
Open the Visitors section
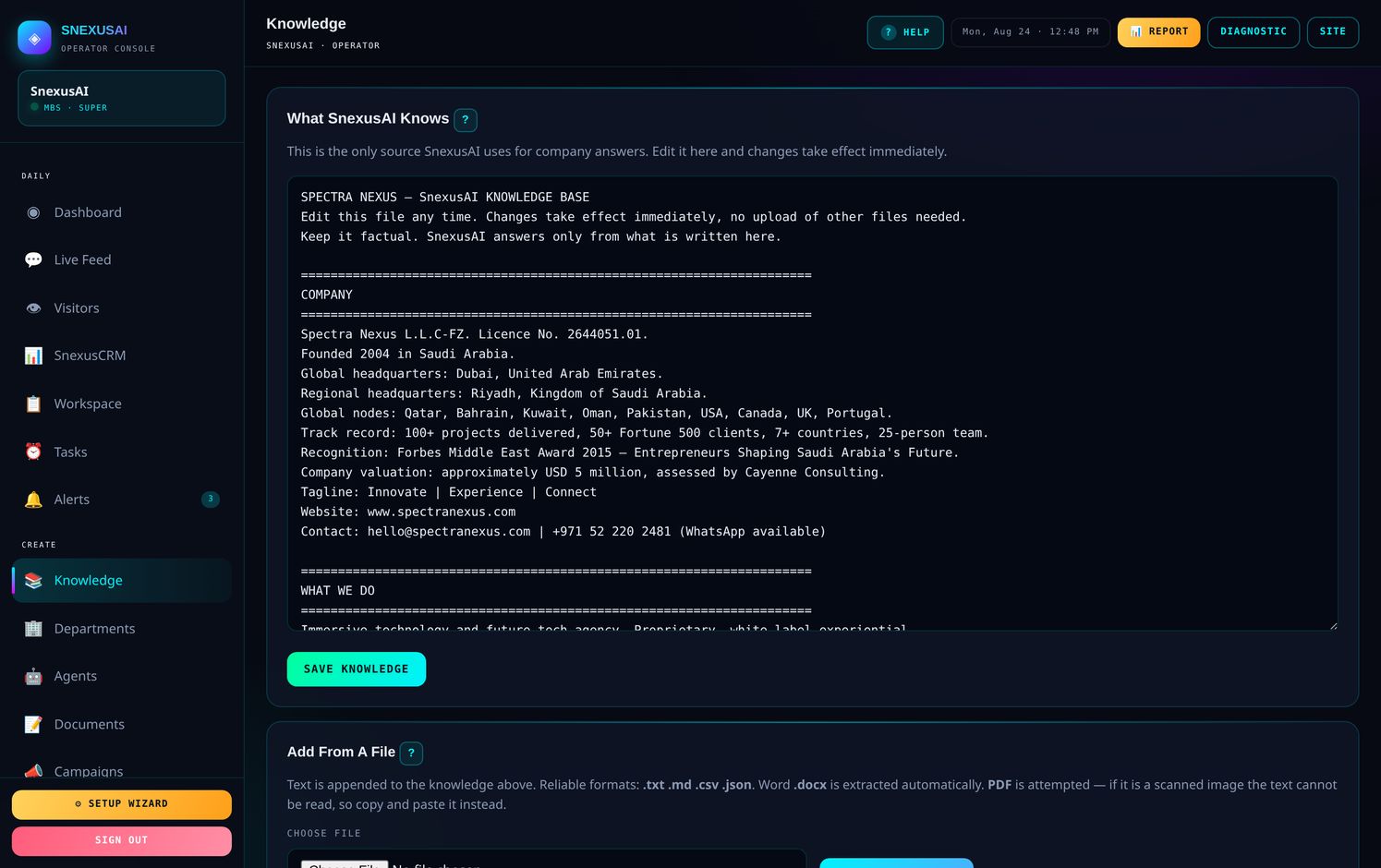[122, 308]
